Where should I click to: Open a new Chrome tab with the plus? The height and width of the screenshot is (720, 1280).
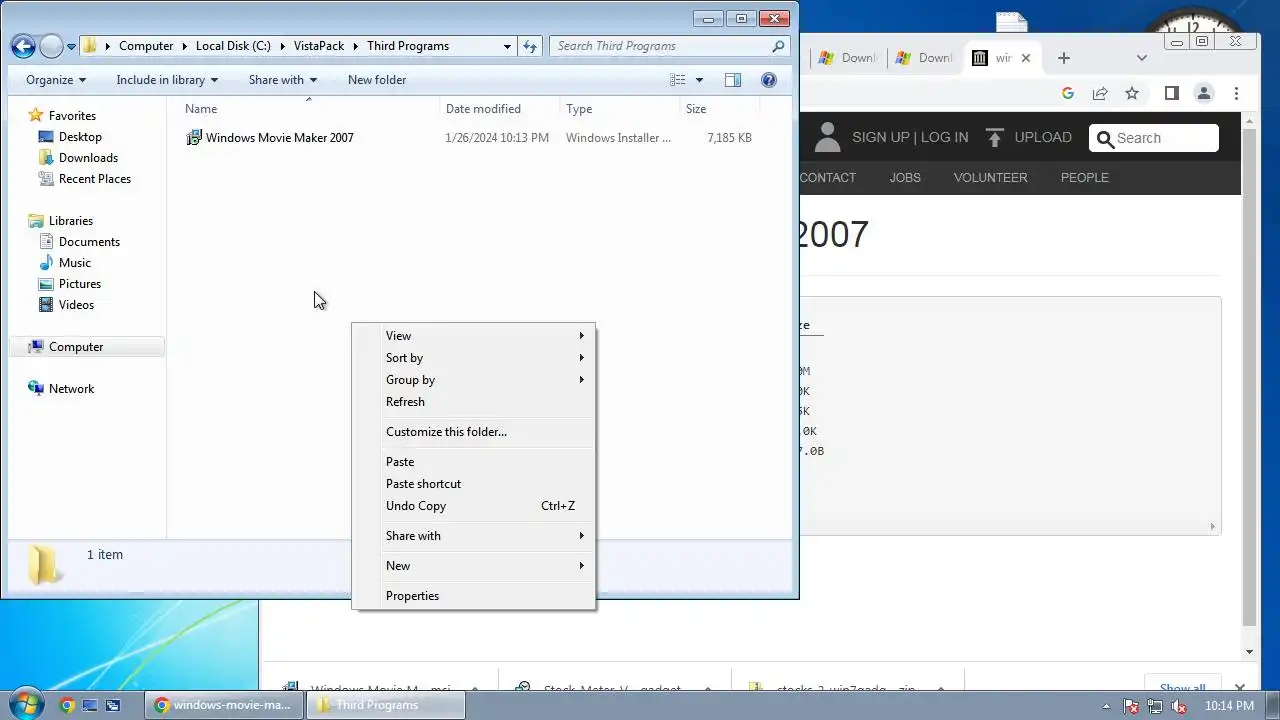click(x=1064, y=58)
